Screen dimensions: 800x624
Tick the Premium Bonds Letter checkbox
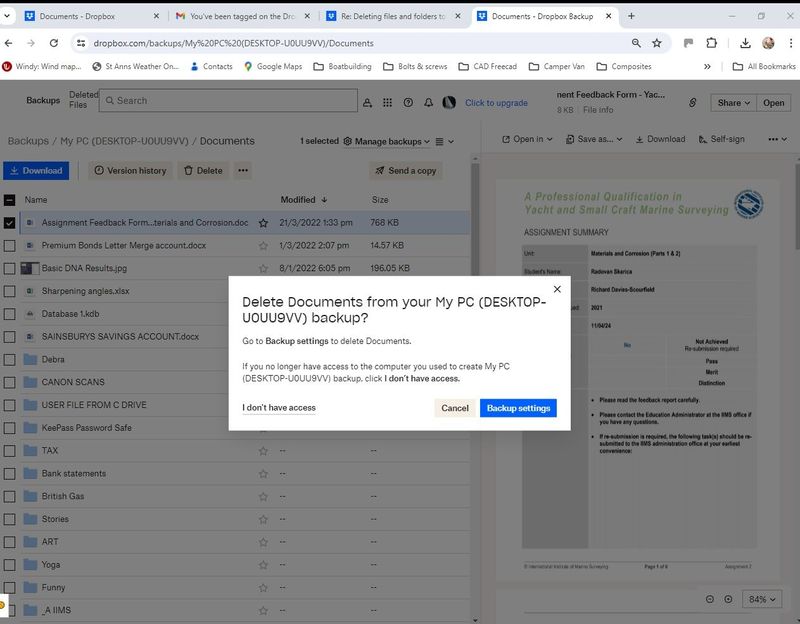[x=10, y=245]
